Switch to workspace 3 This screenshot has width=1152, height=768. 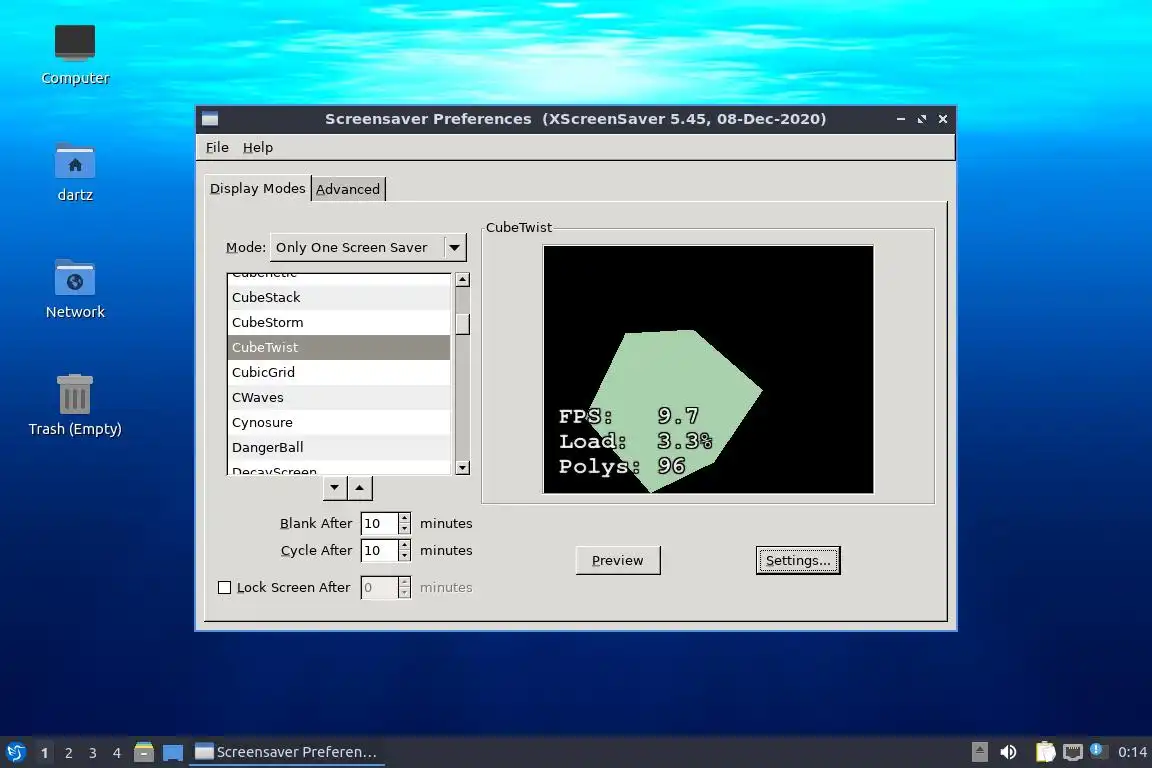93,753
